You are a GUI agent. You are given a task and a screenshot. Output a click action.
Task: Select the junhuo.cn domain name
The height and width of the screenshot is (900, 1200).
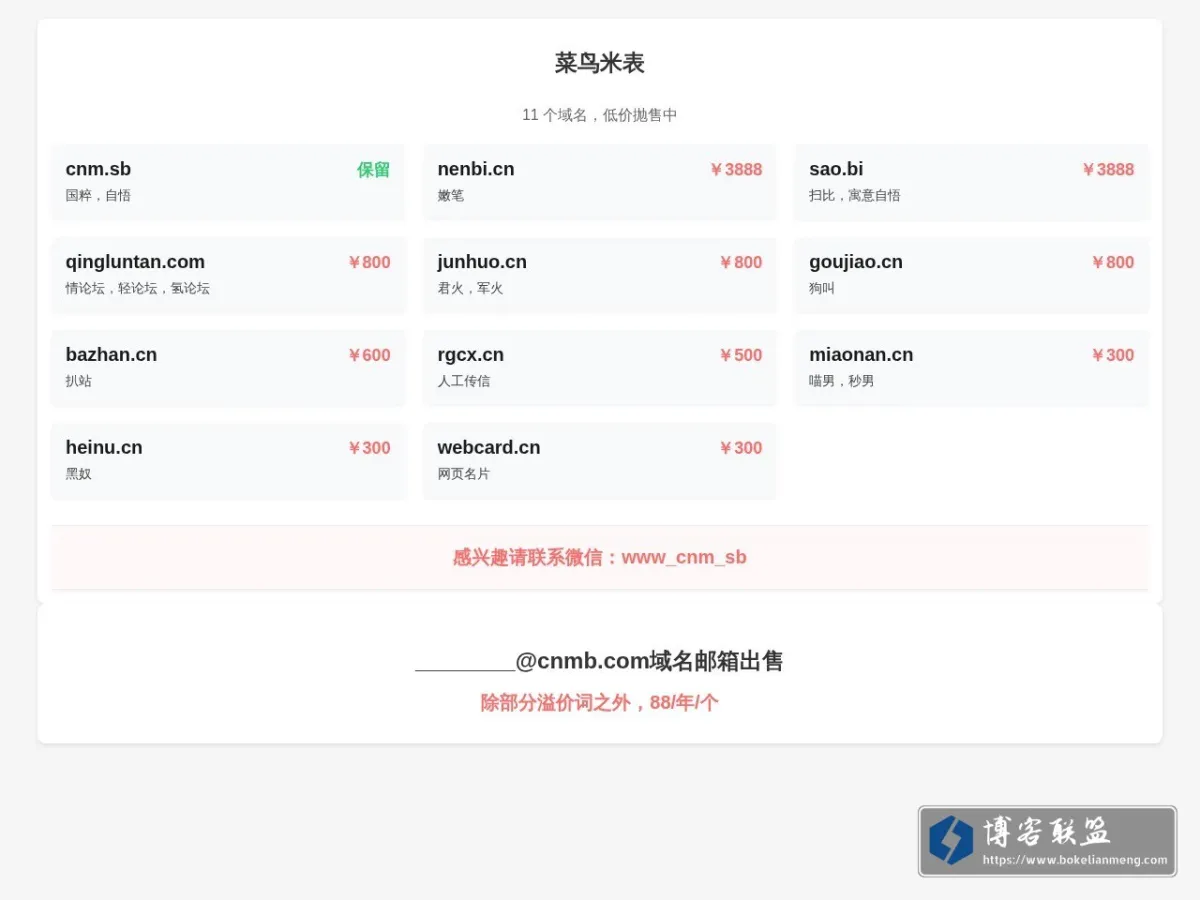(x=482, y=262)
